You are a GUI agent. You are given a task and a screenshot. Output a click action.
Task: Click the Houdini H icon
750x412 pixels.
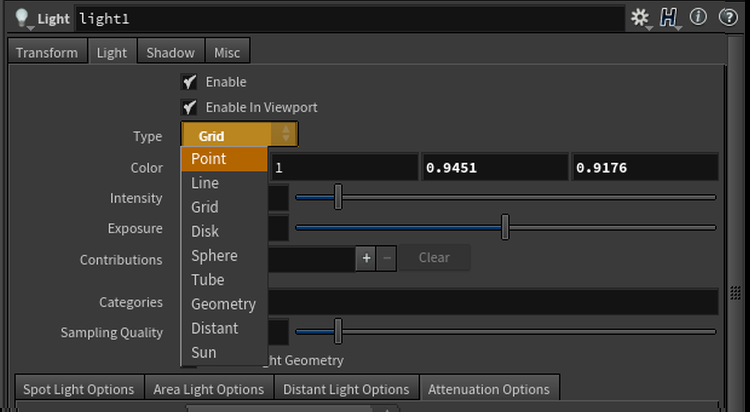[669, 18]
